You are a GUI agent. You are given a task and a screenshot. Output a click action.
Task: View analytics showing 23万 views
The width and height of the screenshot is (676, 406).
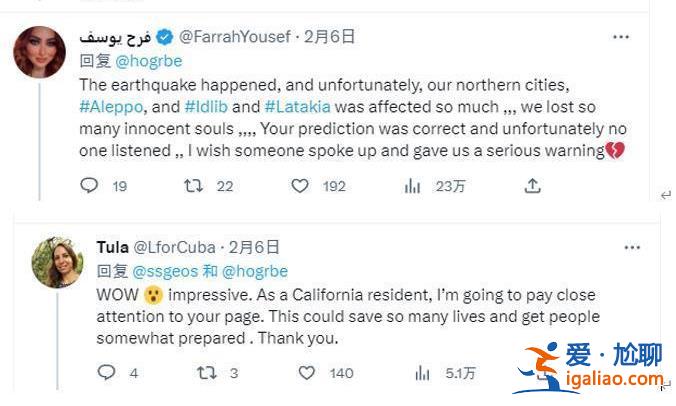pyautogui.click(x=412, y=185)
